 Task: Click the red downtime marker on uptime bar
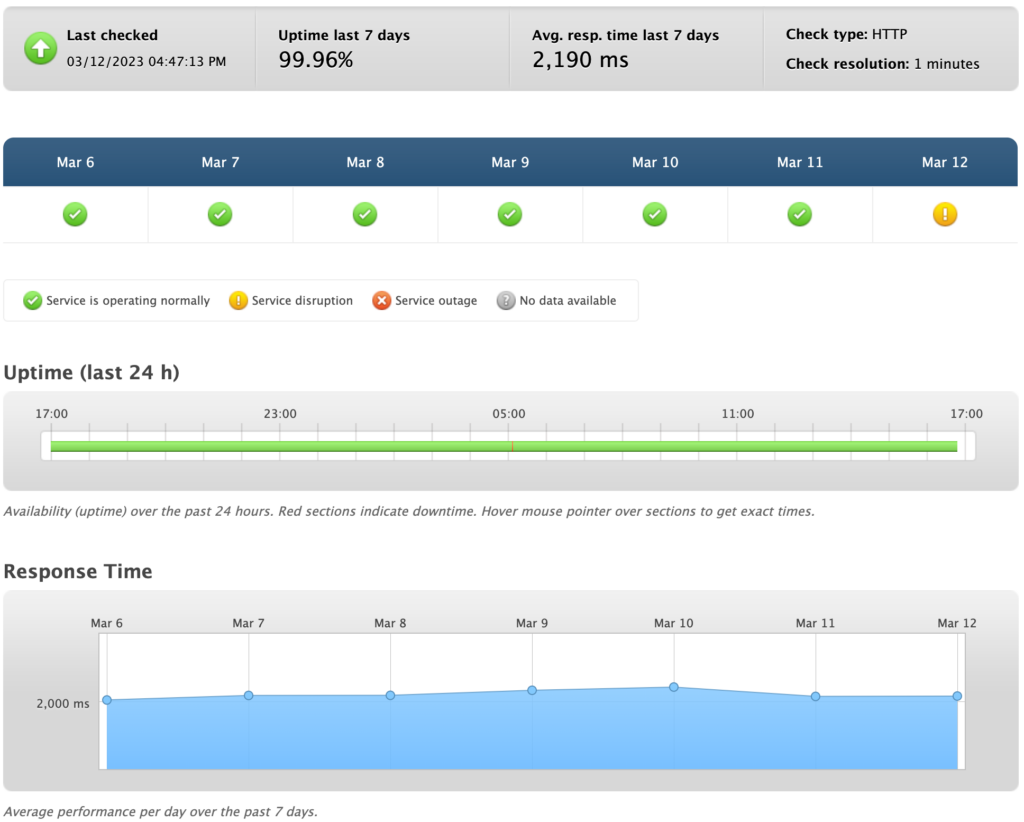(x=513, y=447)
